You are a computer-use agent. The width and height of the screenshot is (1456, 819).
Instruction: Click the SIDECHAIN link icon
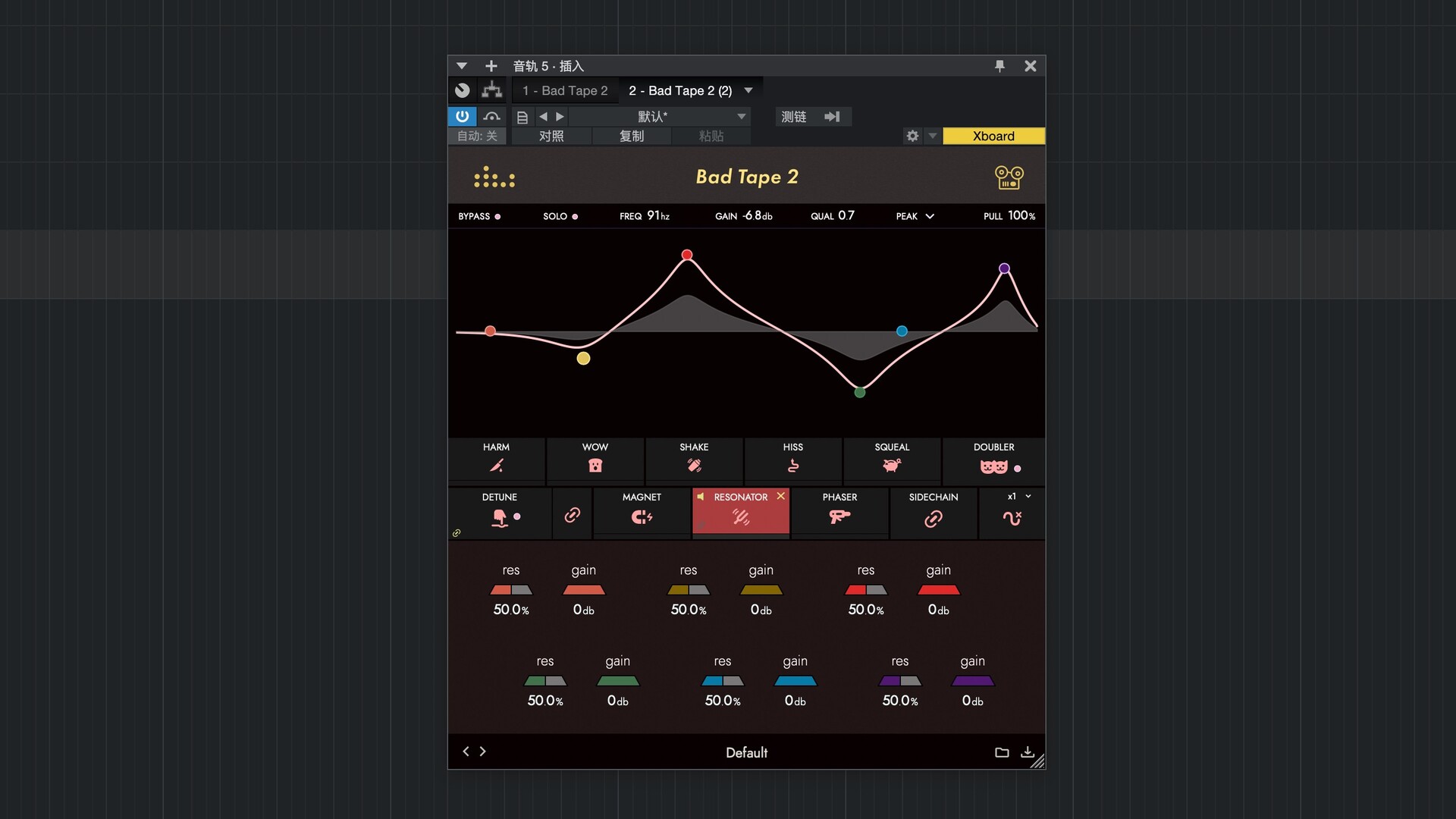934,518
